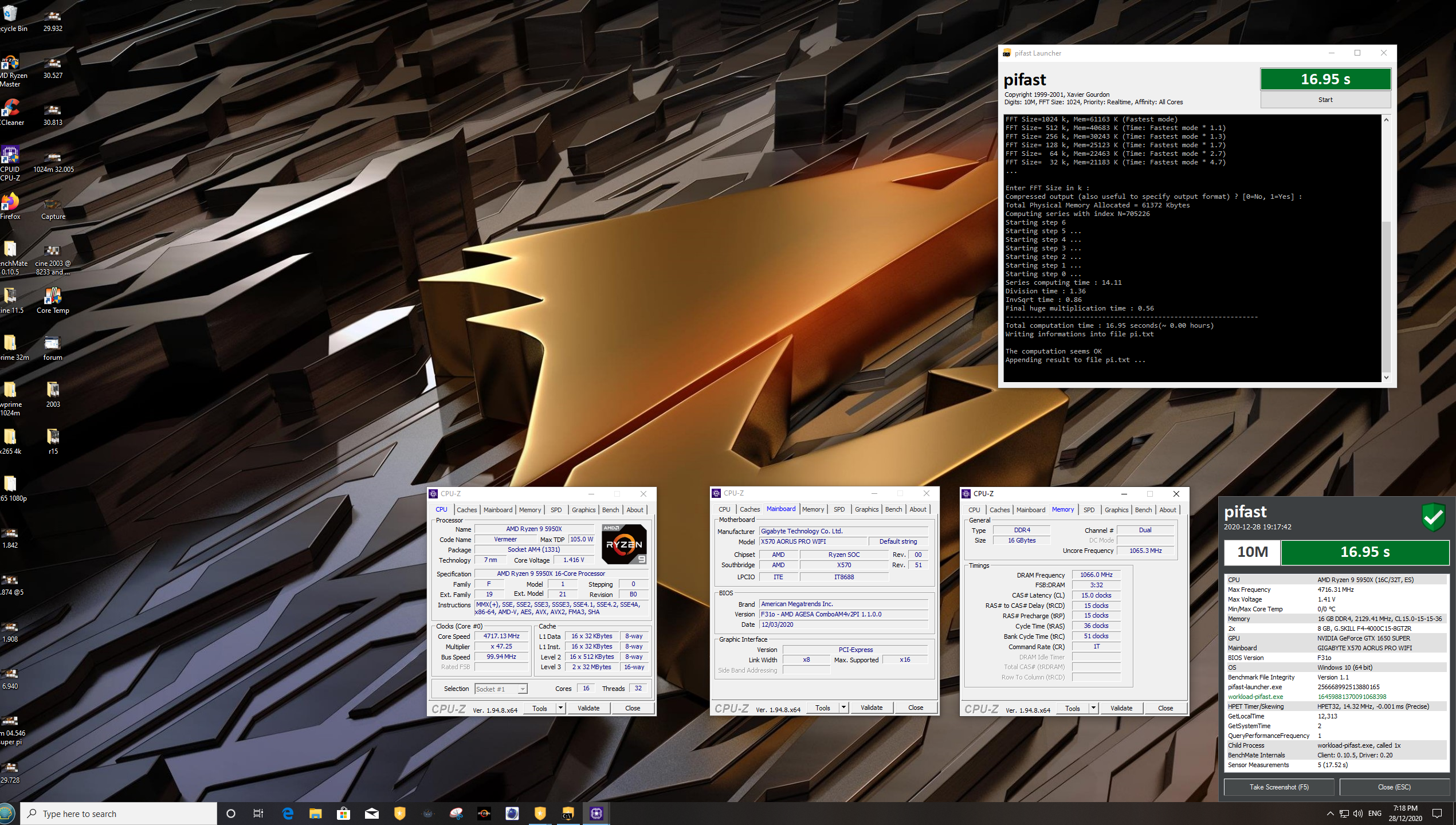Click scroll-up arrow in pifast console
Screen dimensions: 1456x825
pyautogui.click(x=1386, y=119)
